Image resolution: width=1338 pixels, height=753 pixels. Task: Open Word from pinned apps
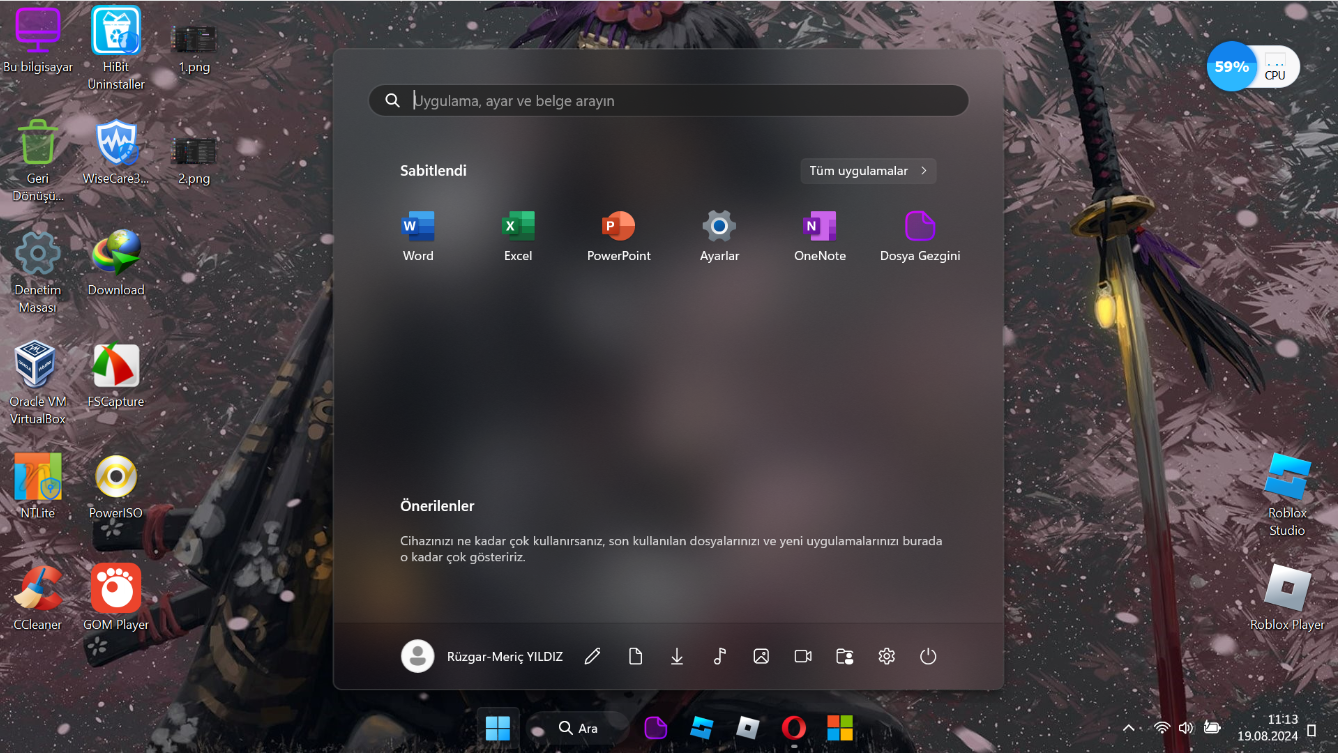[418, 236]
